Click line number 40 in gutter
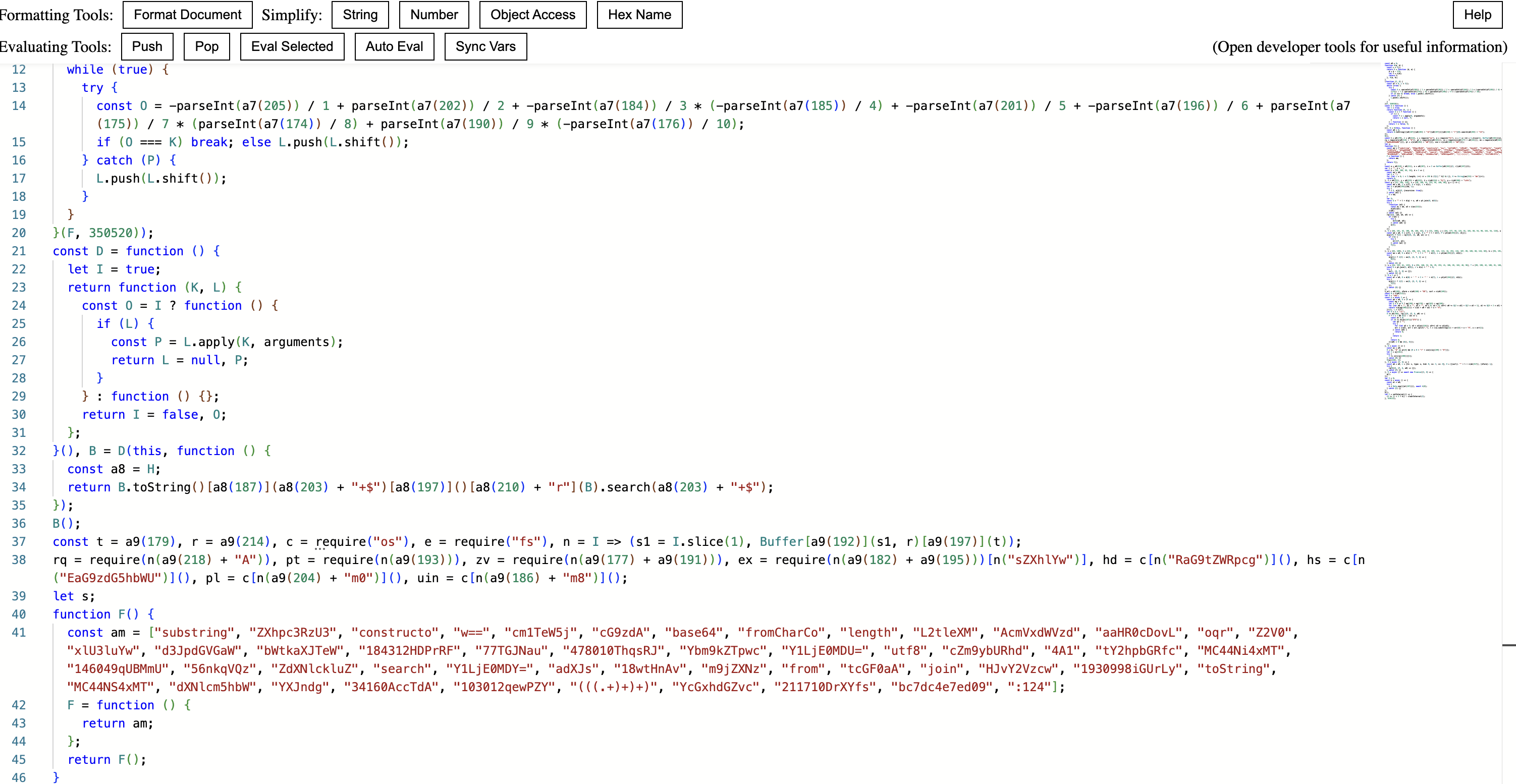Screen dimensions: 1516x784 pyautogui.click(x=19, y=614)
